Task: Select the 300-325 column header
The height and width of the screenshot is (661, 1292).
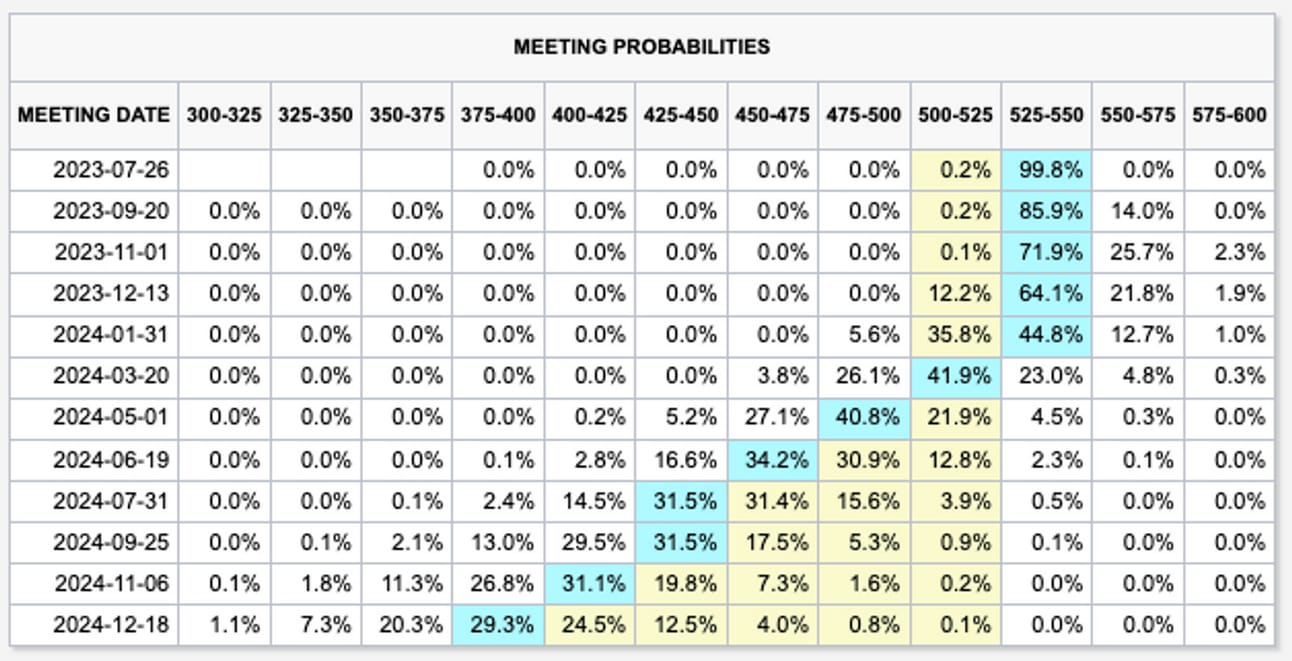Action: click(224, 115)
